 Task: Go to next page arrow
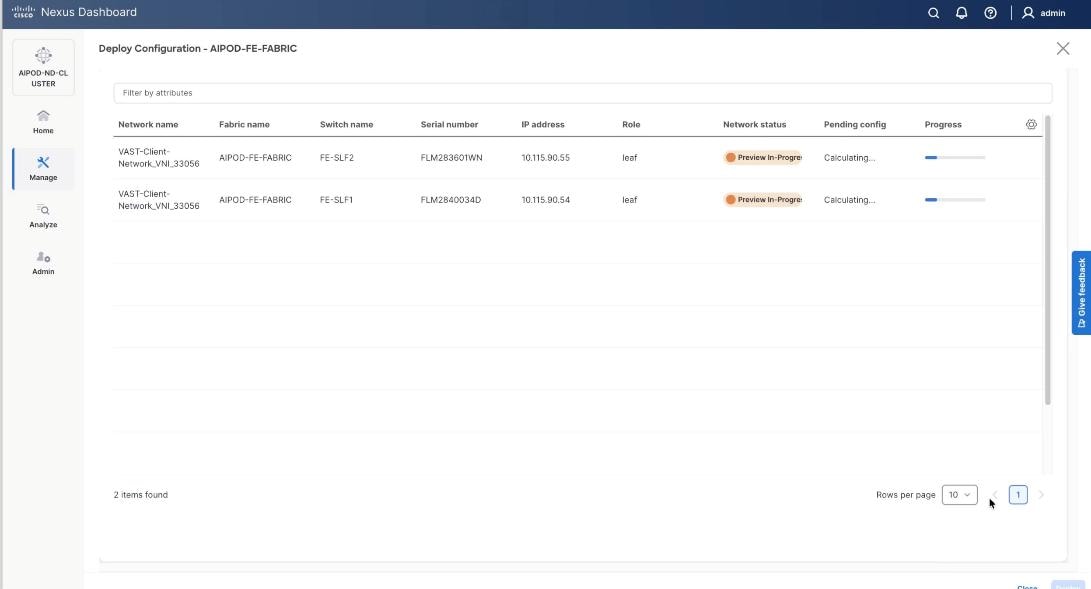click(x=1041, y=494)
